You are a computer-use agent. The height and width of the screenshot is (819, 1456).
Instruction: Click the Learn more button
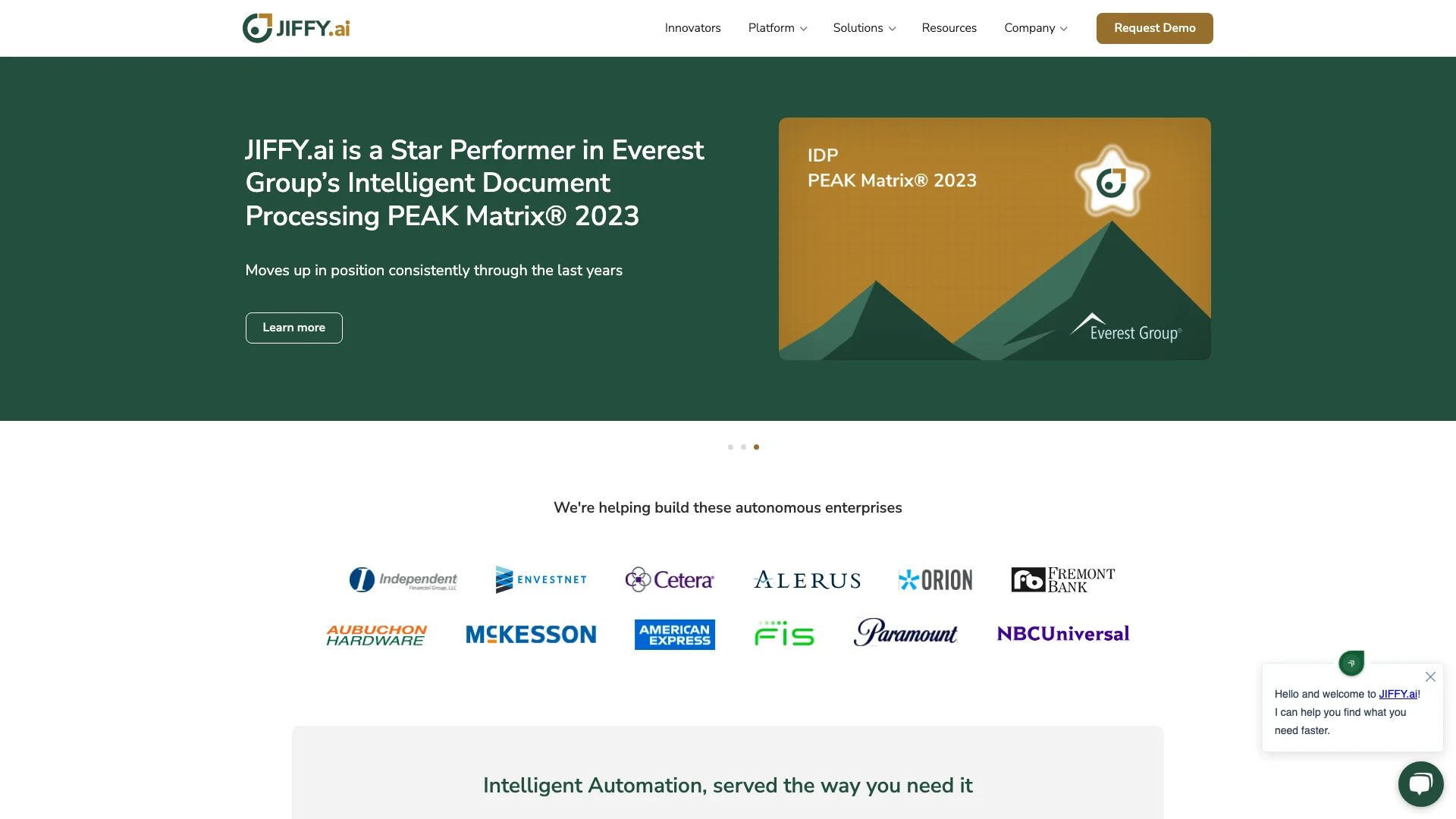pos(293,328)
